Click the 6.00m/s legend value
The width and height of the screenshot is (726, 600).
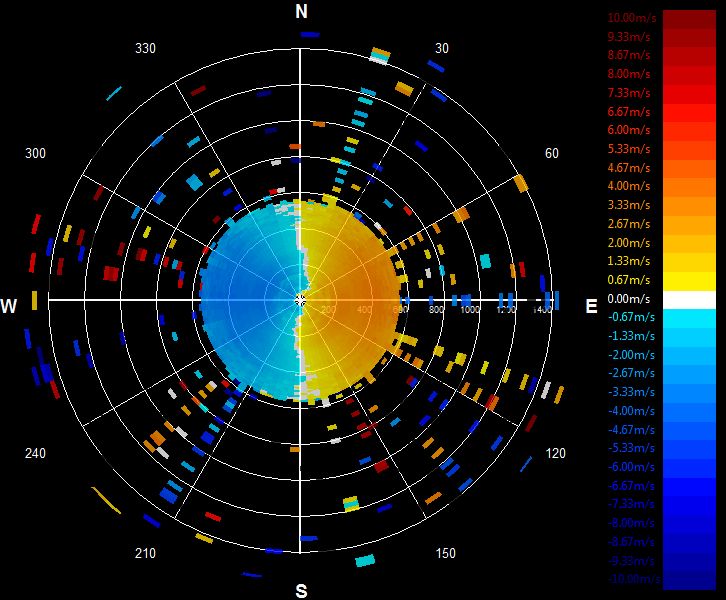[x=629, y=130]
